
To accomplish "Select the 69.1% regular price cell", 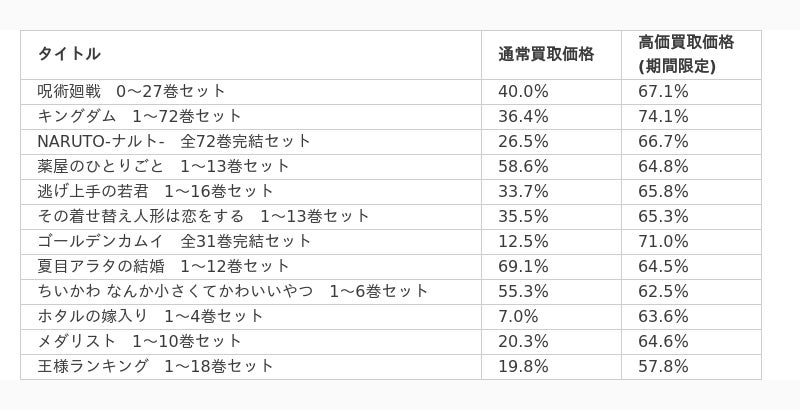I will [523, 266].
